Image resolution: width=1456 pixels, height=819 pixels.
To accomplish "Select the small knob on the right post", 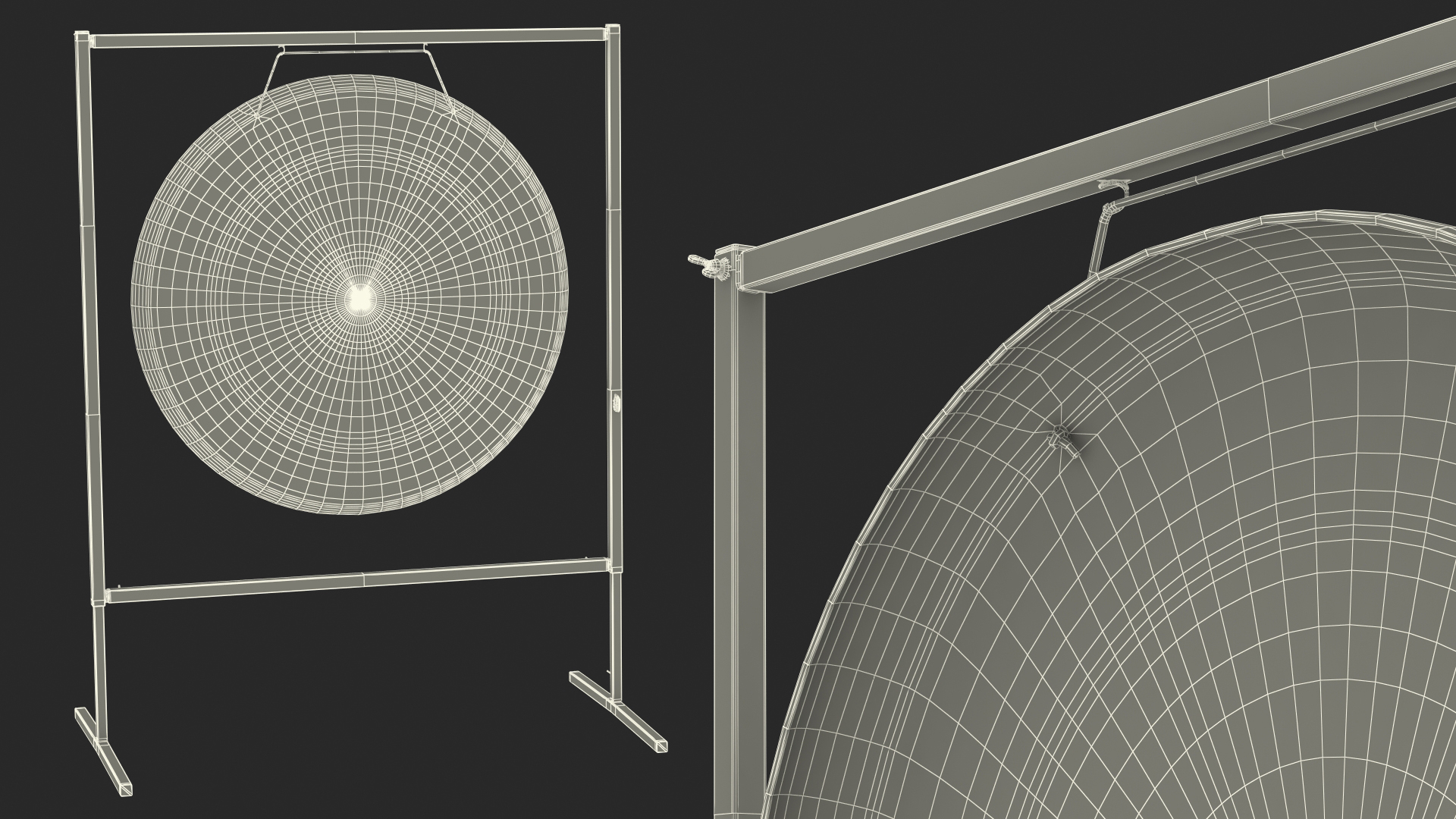I will pyautogui.click(x=616, y=403).
